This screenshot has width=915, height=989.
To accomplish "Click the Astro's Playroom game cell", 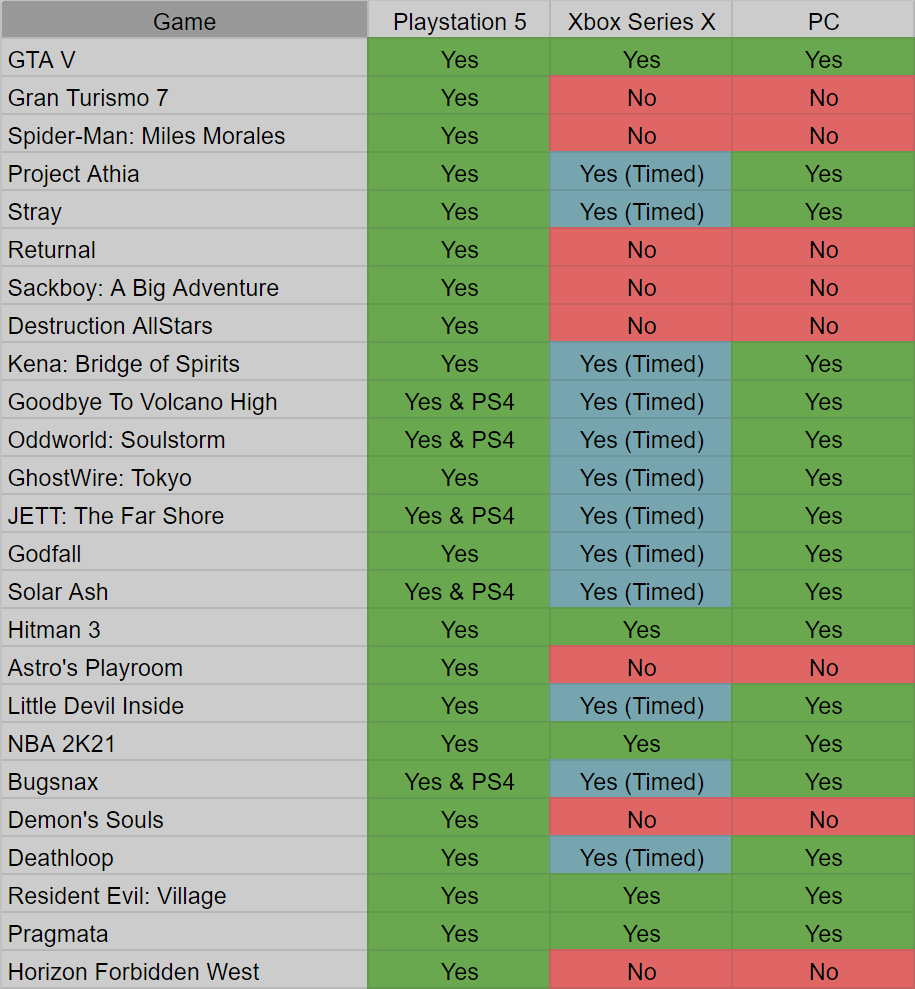I will [x=184, y=667].
